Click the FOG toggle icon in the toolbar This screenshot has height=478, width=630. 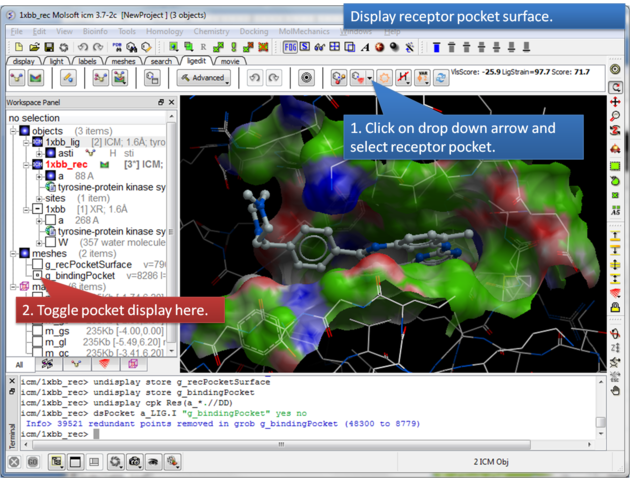(291, 47)
